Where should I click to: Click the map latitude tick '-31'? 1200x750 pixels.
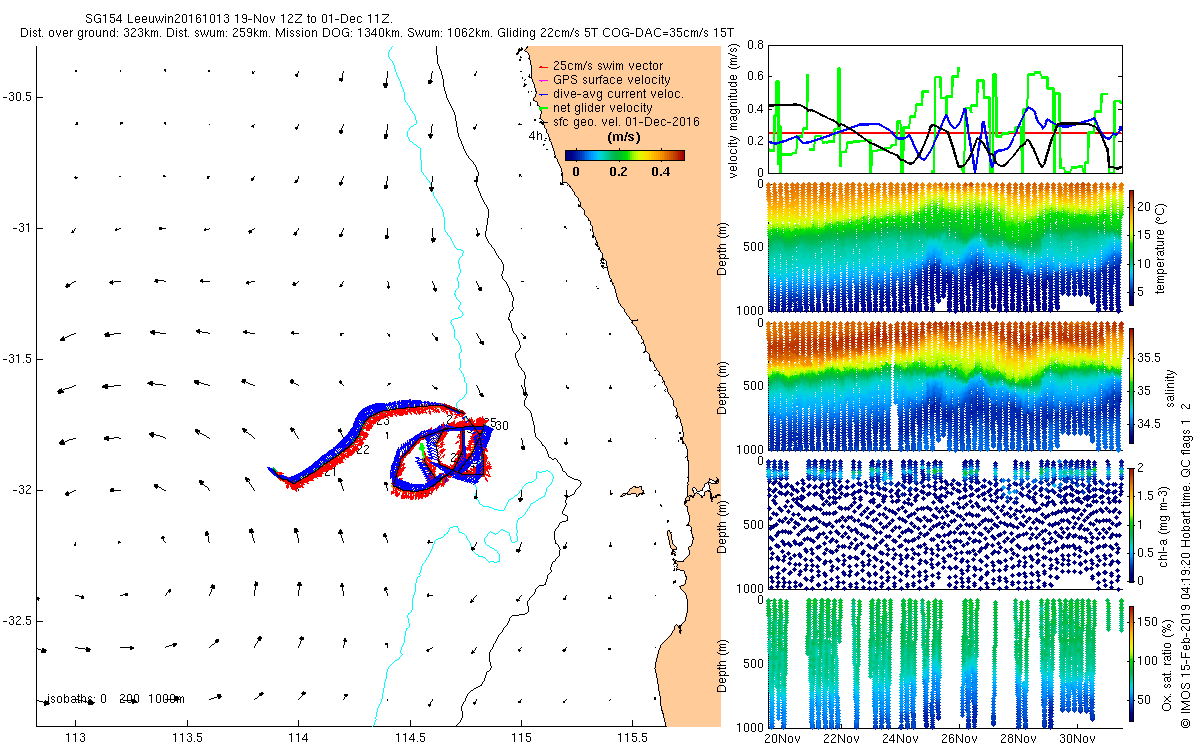24,228
